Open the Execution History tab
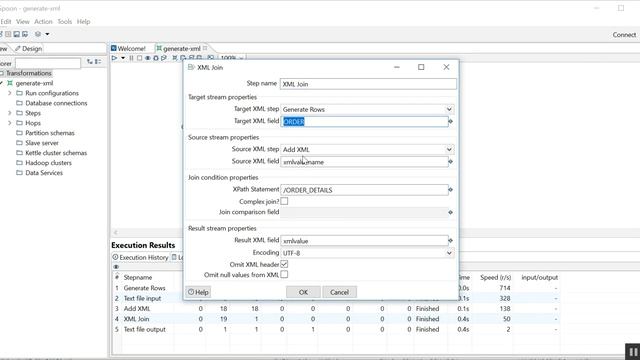The height and width of the screenshot is (360, 640). (x=140, y=258)
